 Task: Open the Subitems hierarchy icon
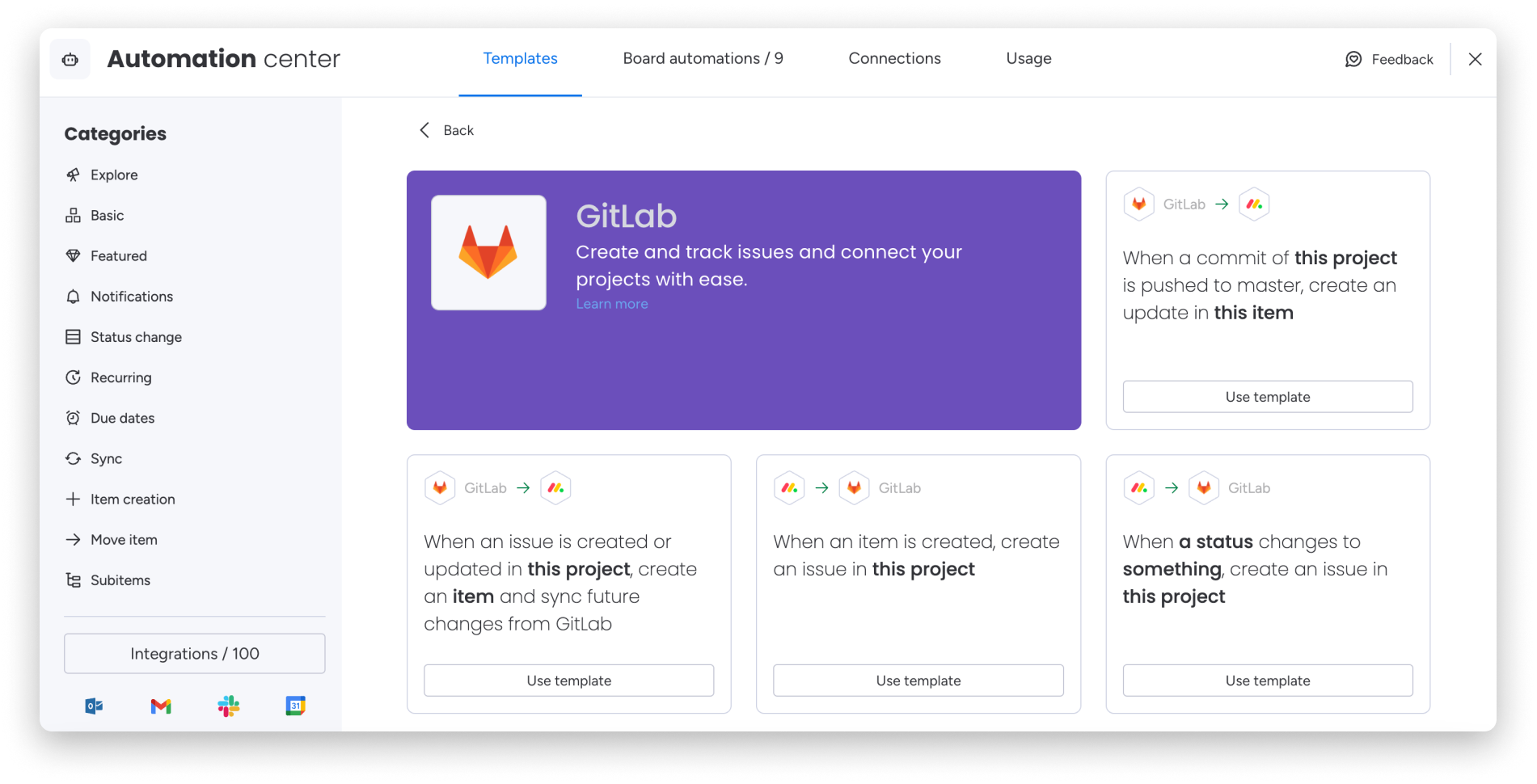74,580
